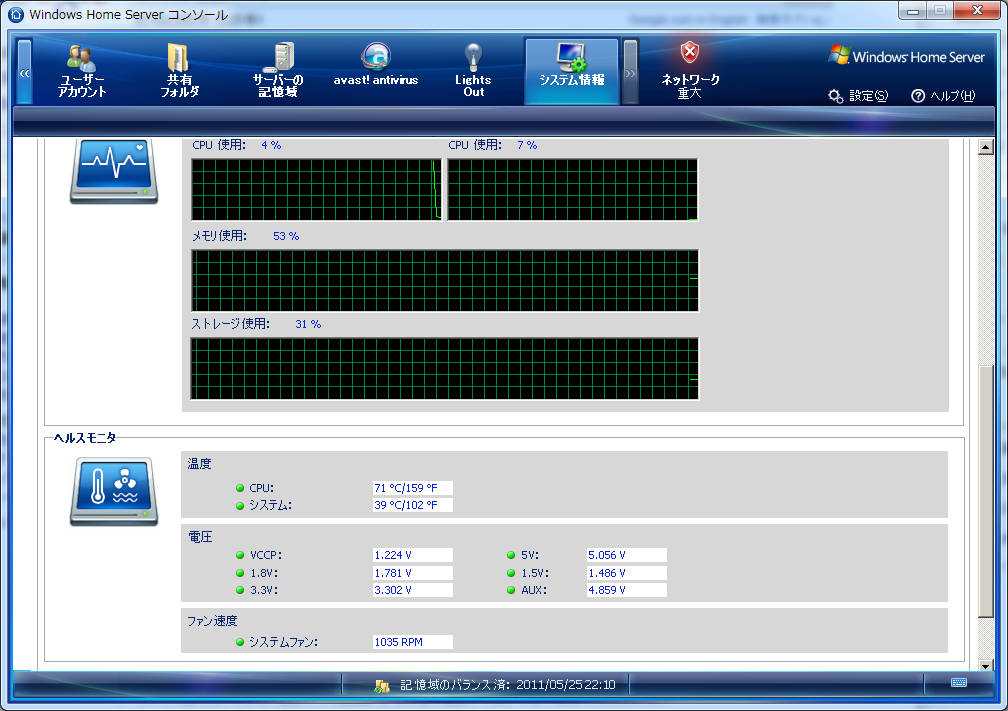The height and width of the screenshot is (711, 1008).
Task: Click the CPU temperature value field
Action: tap(412, 488)
